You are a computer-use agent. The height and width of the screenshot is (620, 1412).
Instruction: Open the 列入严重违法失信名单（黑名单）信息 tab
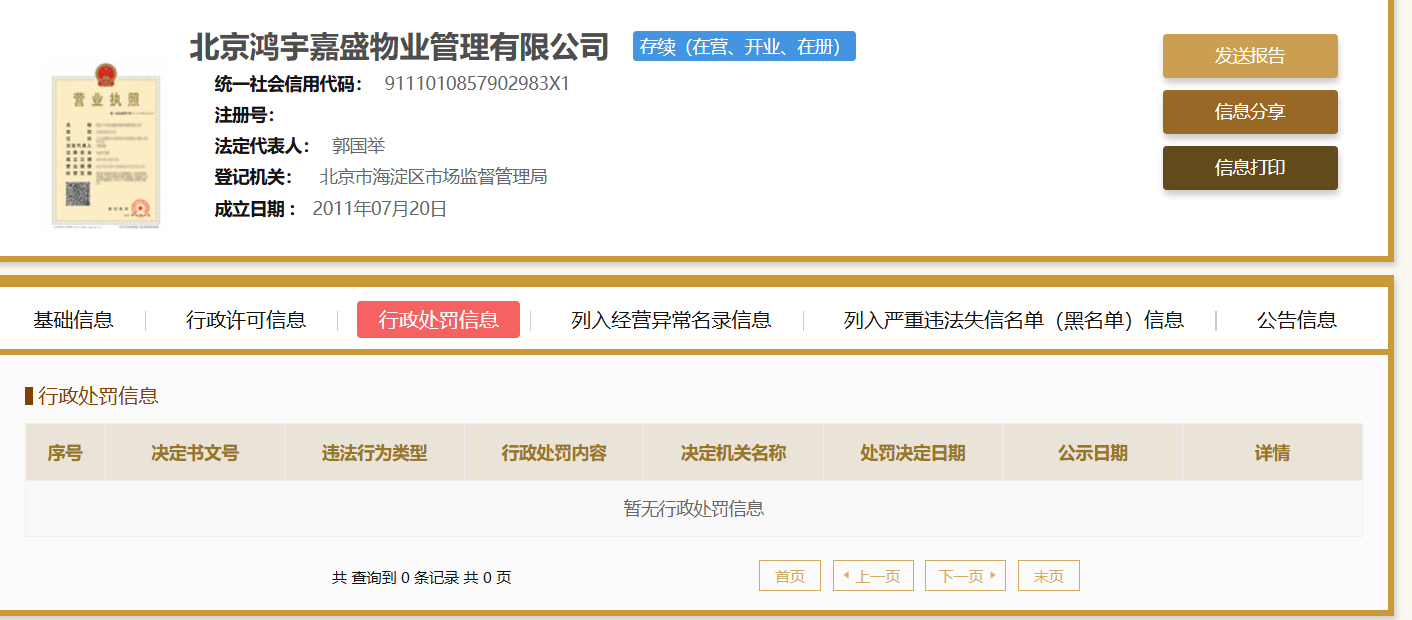coord(1014,320)
